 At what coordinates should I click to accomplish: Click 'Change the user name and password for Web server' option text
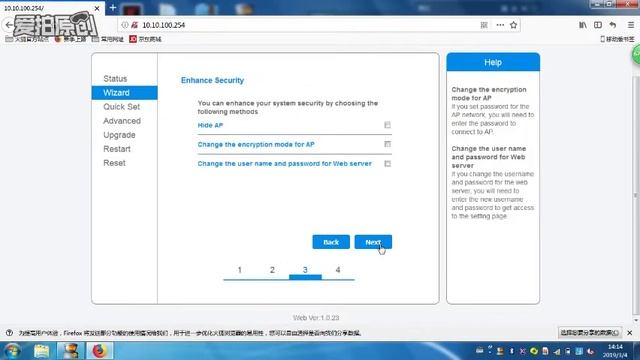click(284, 164)
